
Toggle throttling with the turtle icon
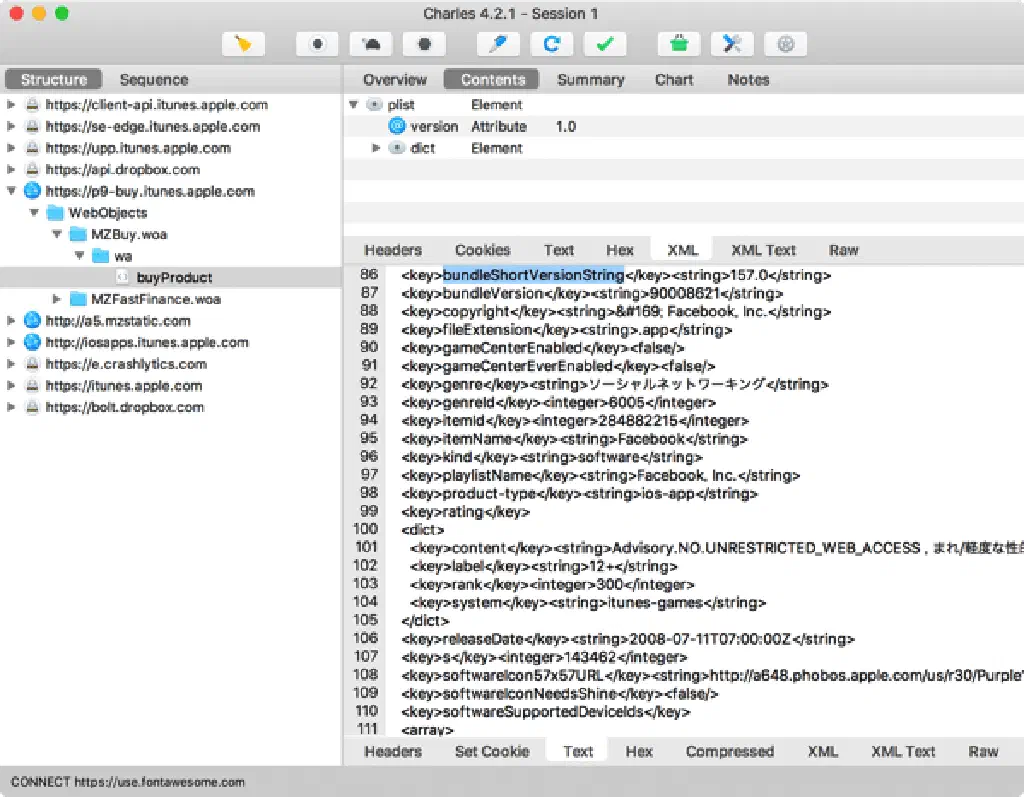click(x=371, y=44)
